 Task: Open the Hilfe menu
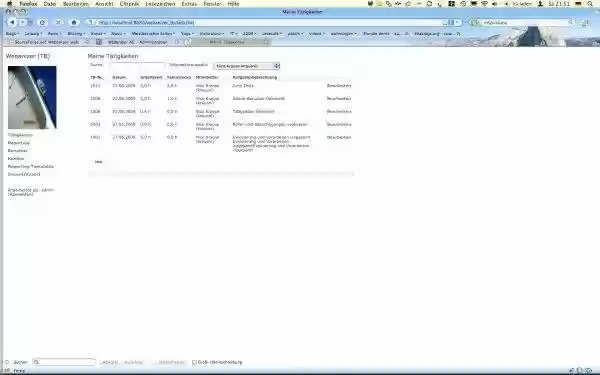(233, 4)
